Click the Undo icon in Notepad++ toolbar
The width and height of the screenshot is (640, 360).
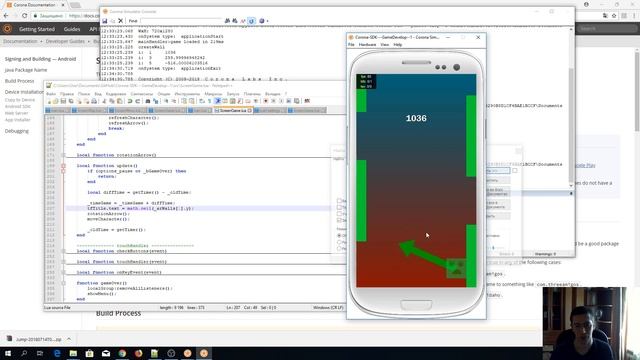point(130,101)
